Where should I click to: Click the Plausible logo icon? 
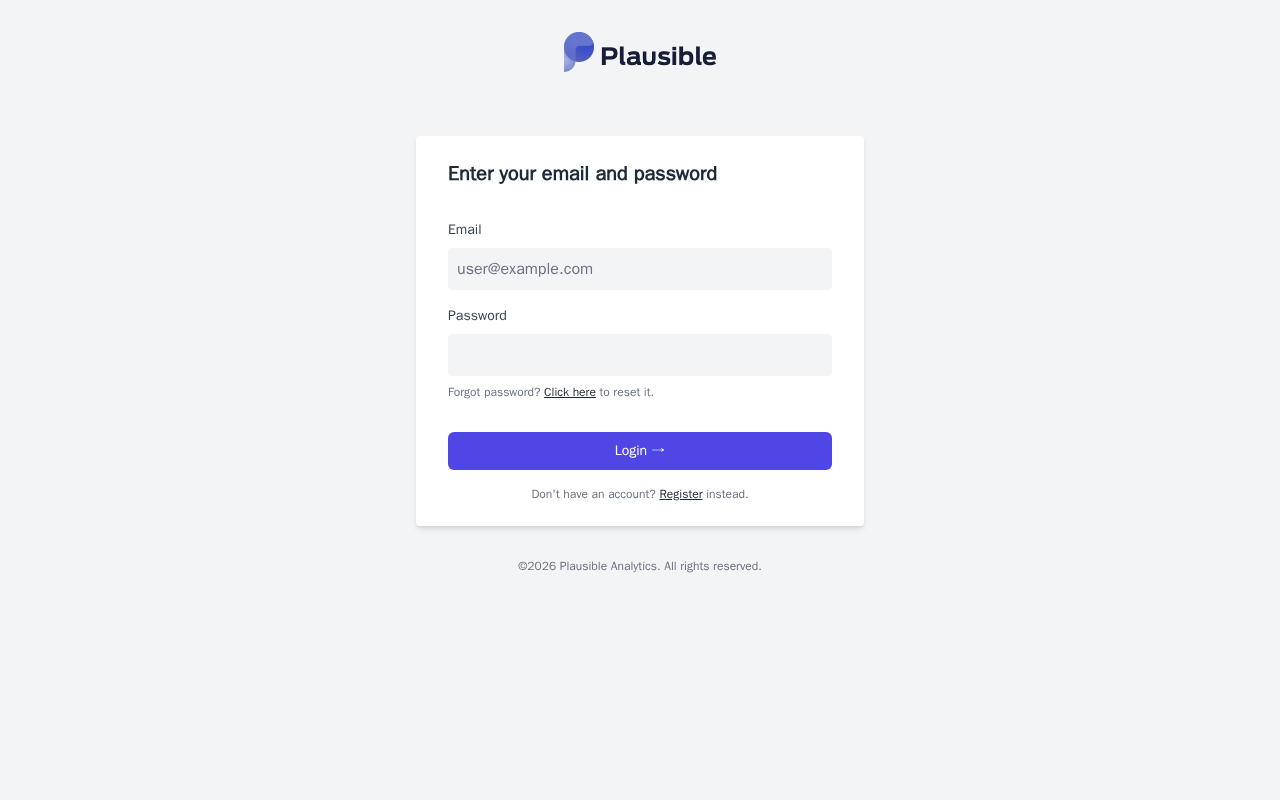pos(579,52)
